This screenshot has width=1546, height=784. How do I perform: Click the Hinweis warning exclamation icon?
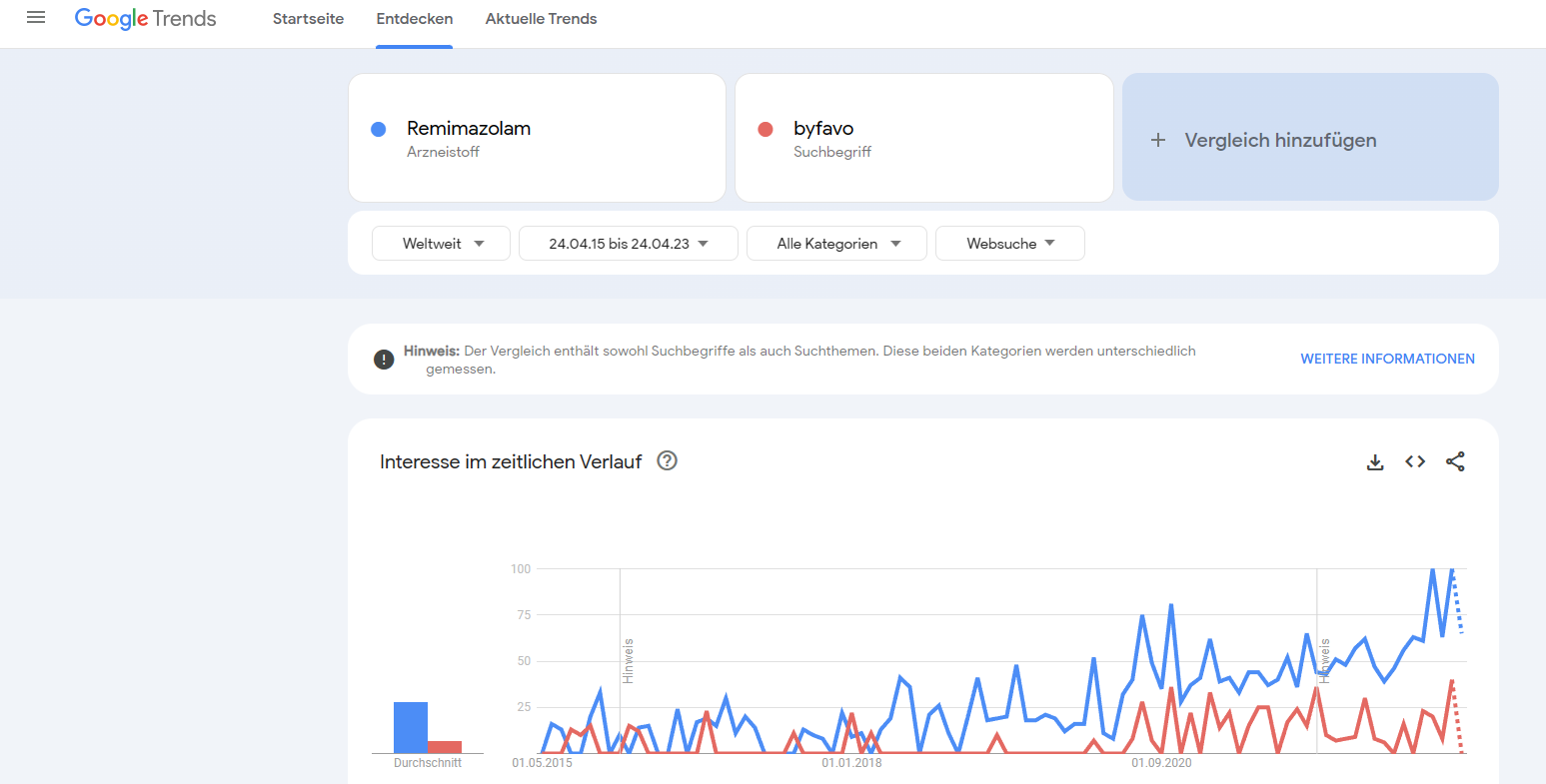point(384,360)
